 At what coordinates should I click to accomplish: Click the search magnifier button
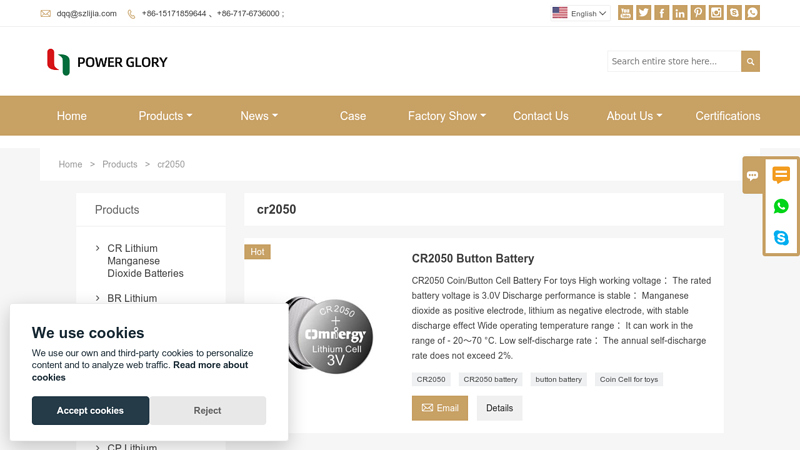(751, 61)
